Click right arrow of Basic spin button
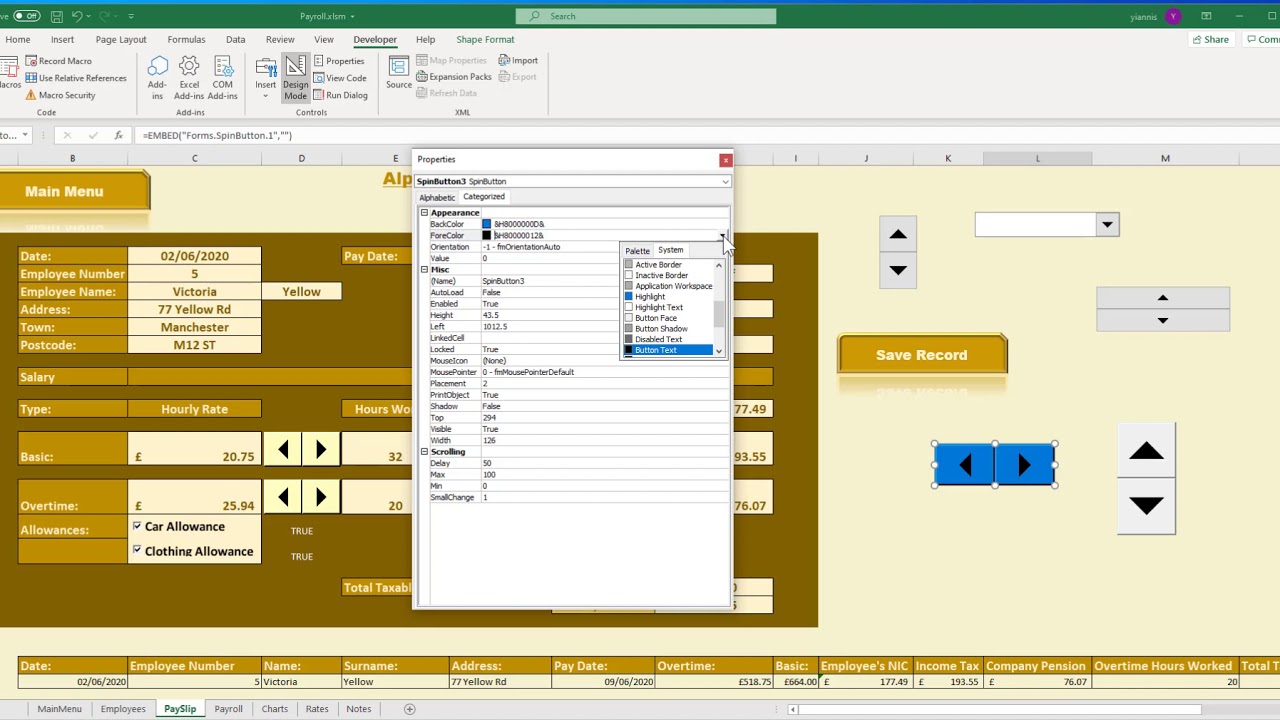The height and width of the screenshot is (720, 1280). tap(321, 450)
